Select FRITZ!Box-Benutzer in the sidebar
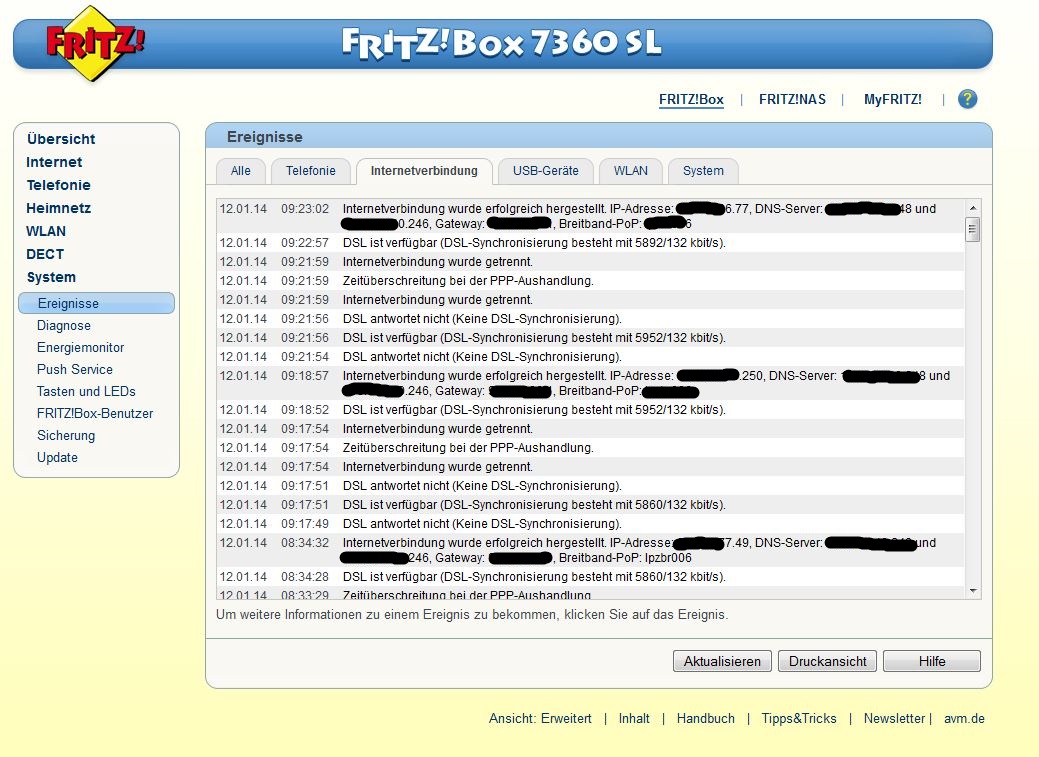 click(95, 414)
